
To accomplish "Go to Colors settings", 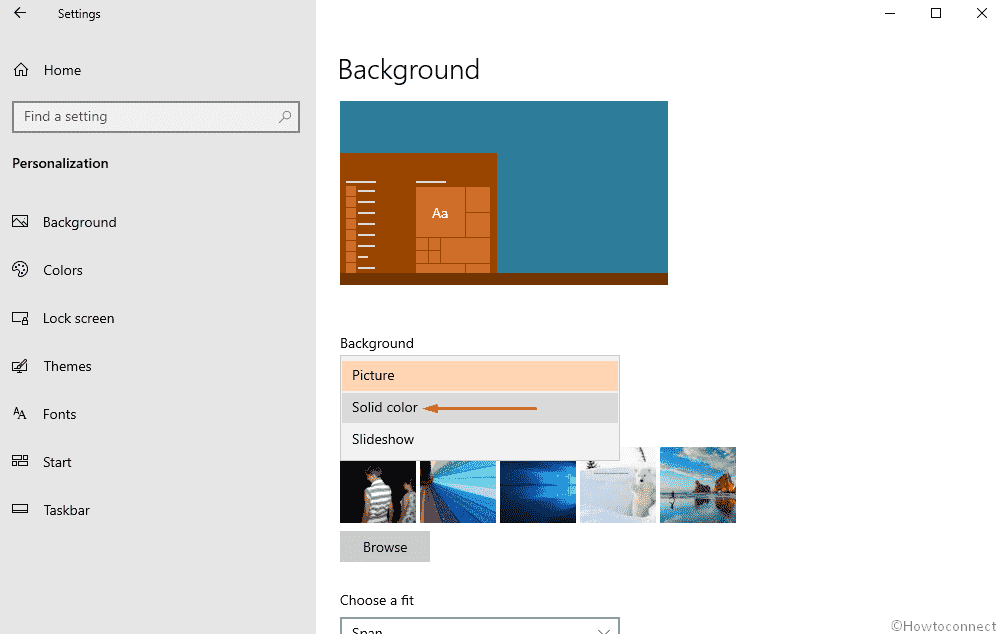I will pyautogui.click(x=62, y=270).
